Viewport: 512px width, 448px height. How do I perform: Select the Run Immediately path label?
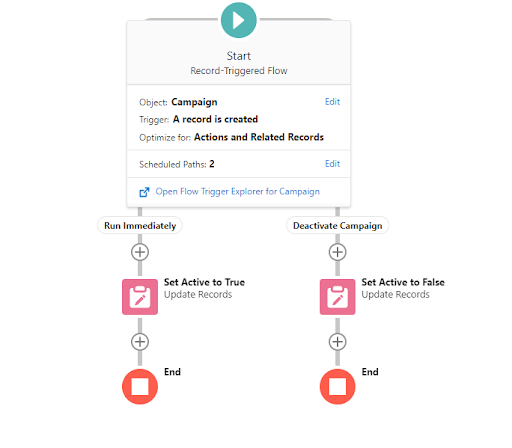click(140, 226)
